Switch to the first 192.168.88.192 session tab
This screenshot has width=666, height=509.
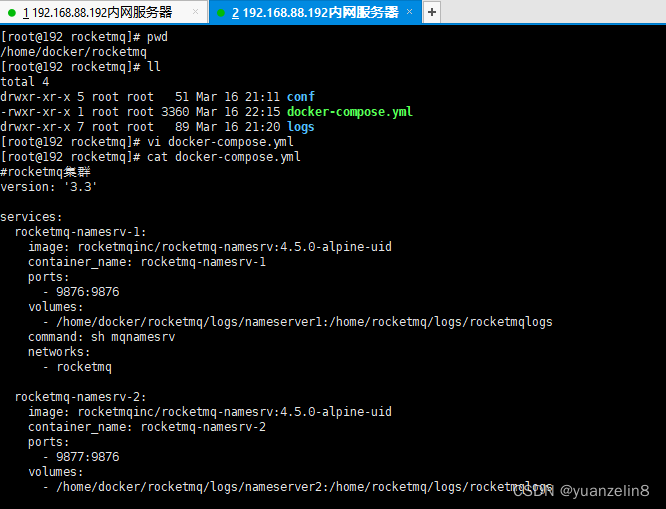pos(100,13)
